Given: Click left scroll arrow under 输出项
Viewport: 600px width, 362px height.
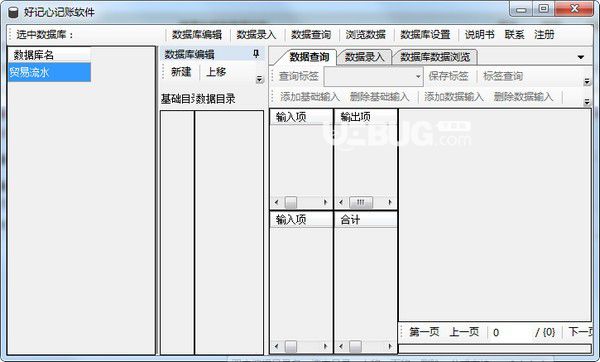Looking at the screenshot, I should point(341,202).
